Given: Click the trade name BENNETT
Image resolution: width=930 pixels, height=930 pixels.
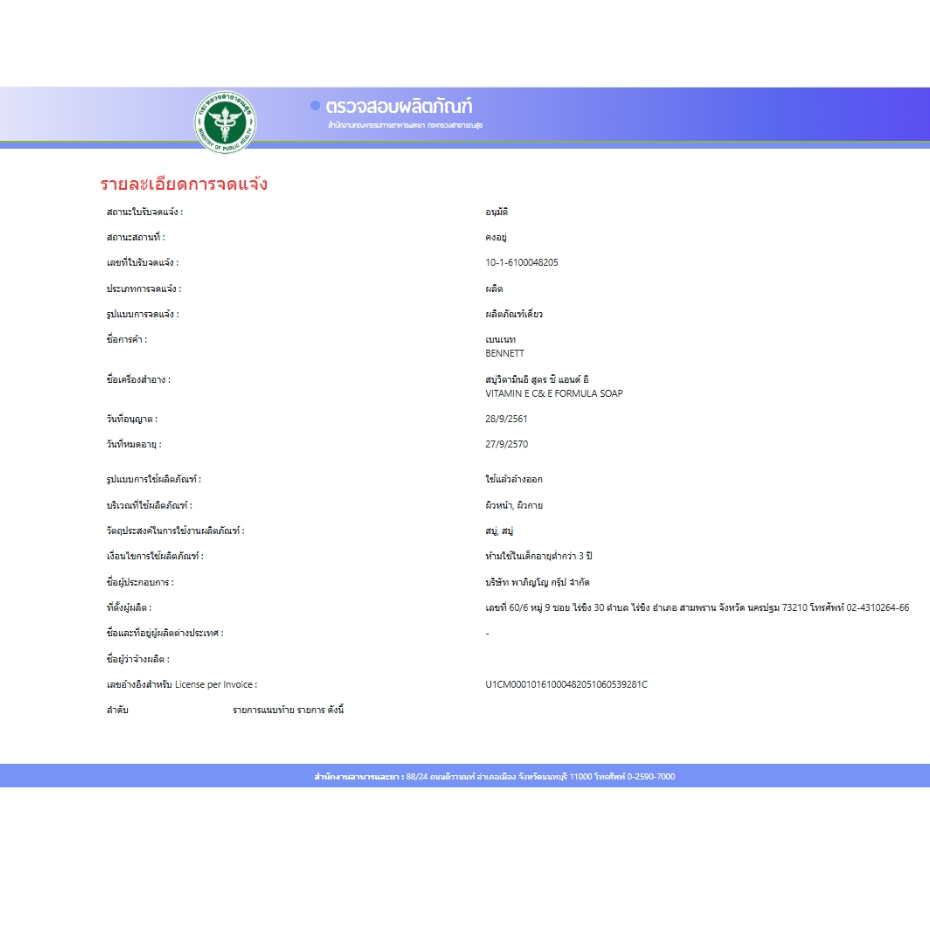Looking at the screenshot, I should point(504,353).
